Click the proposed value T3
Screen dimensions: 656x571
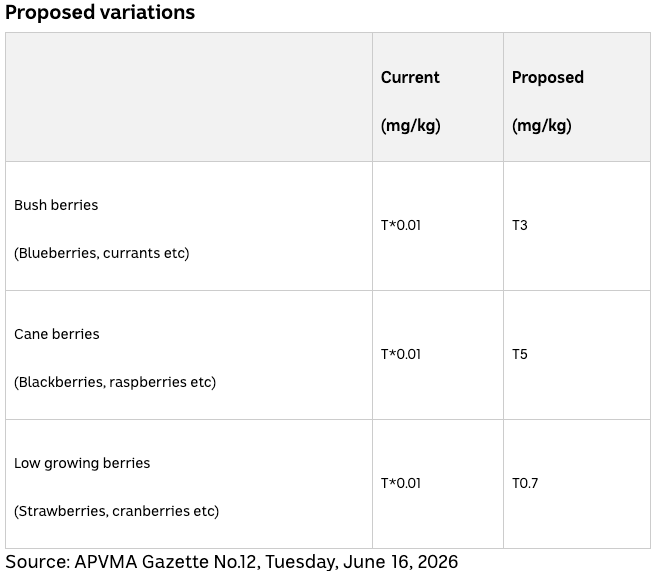[520, 225]
